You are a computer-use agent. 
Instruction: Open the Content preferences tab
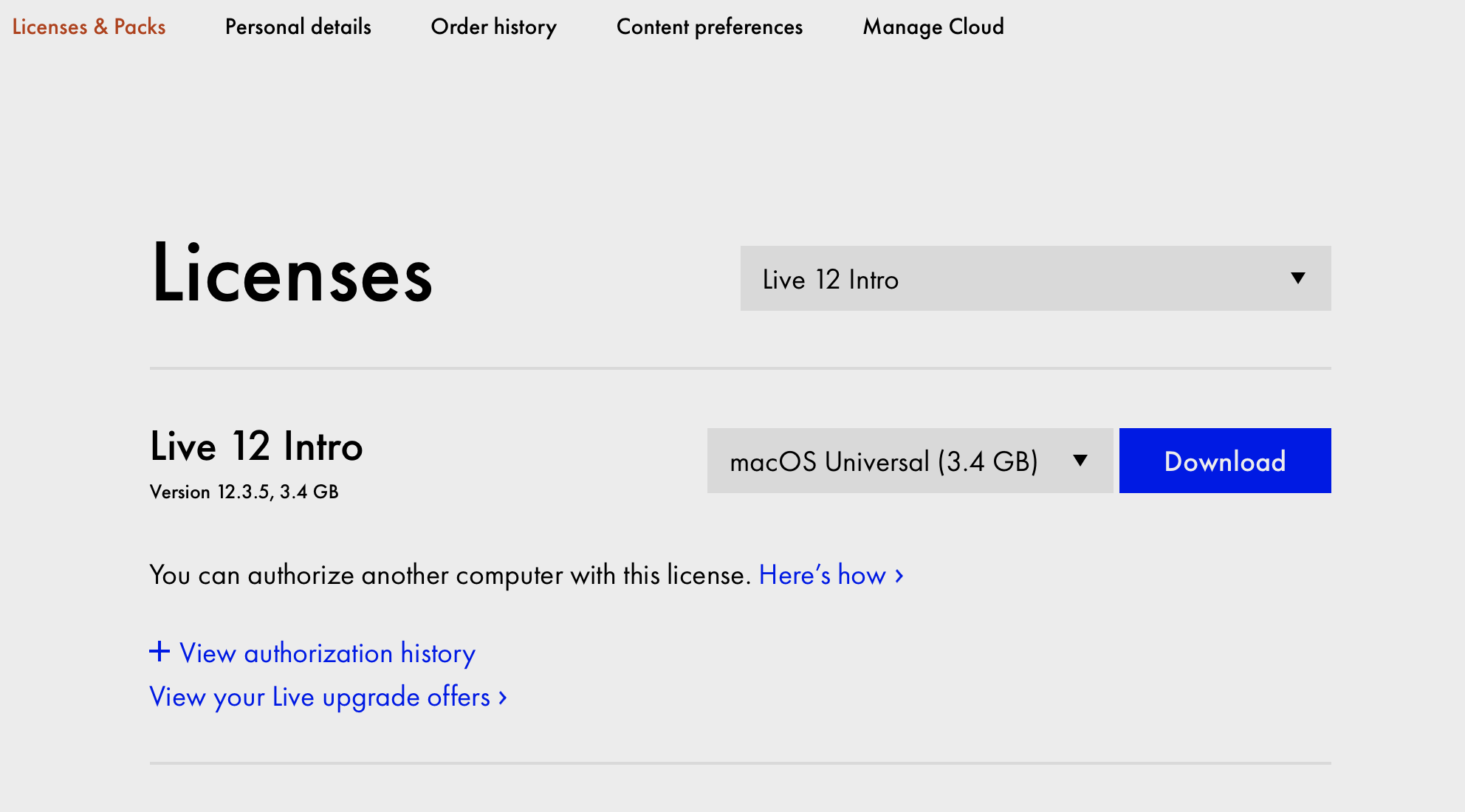pyautogui.click(x=709, y=27)
